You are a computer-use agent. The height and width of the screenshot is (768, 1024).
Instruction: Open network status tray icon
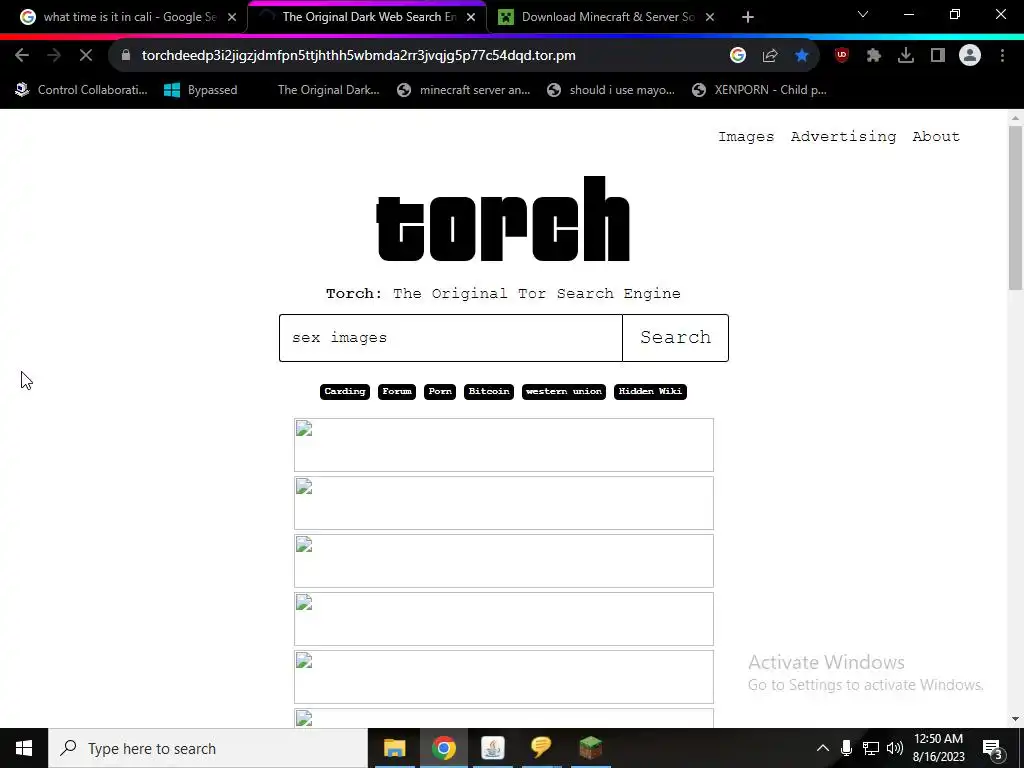point(871,748)
